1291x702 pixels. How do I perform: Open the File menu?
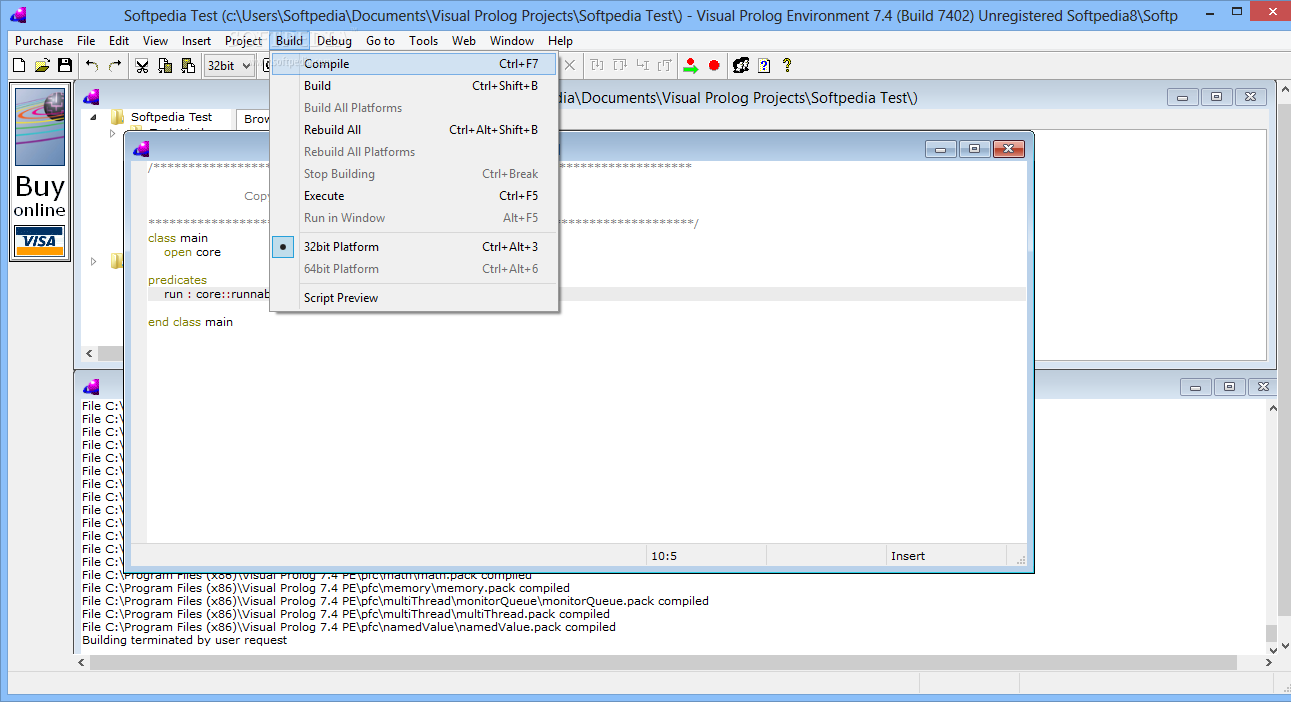pyautogui.click(x=86, y=41)
